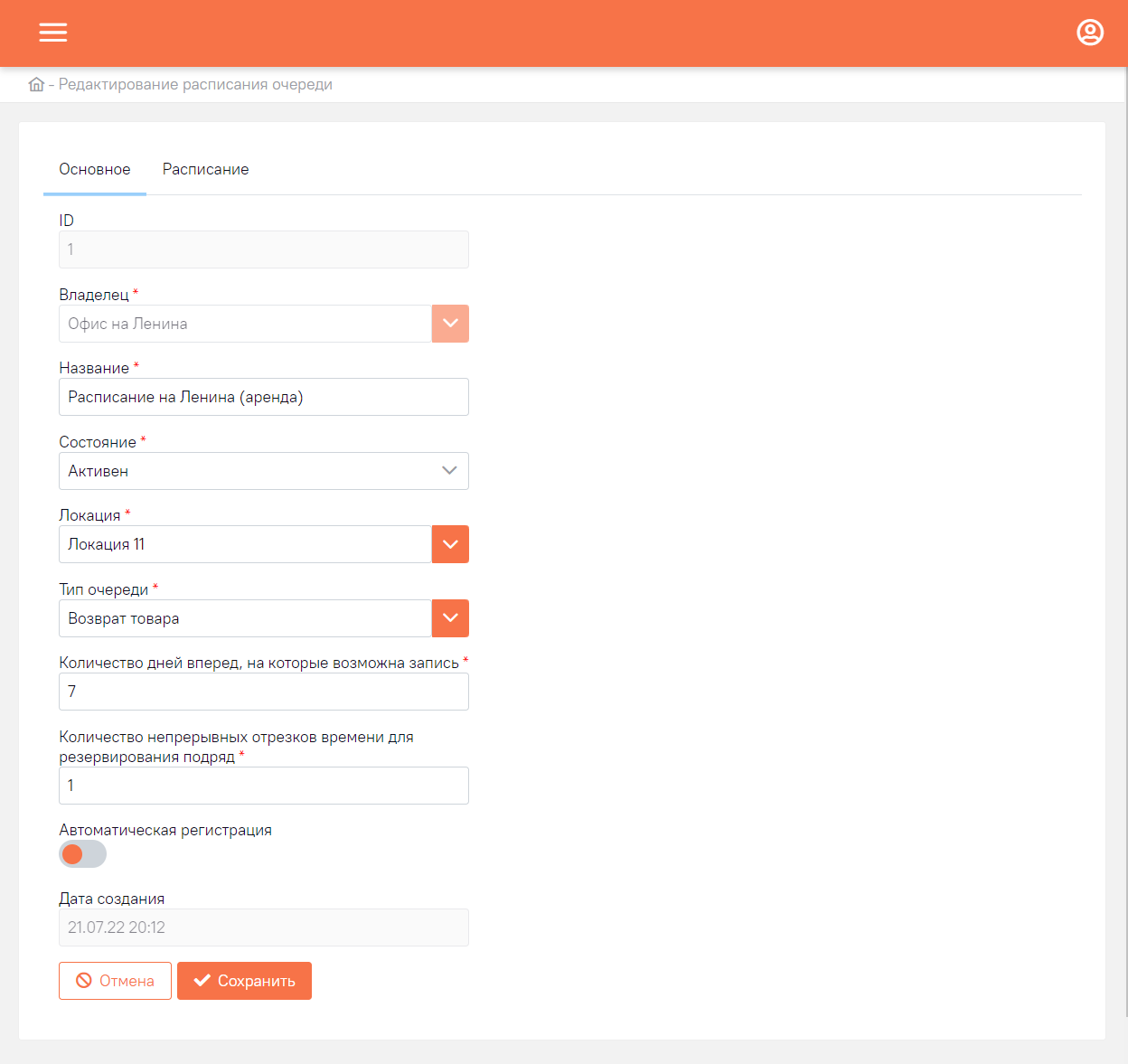Toggle the Автоматическая регистрация switch
Viewport: 1128px width, 1064px height.
coord(82,854)
